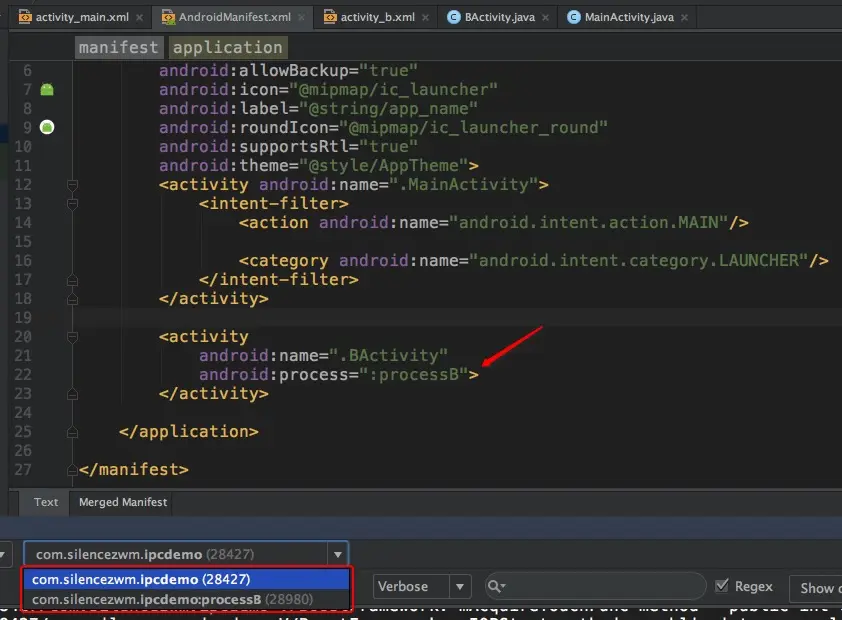
Task: Switch to the AndroidManifest.xml tab
Action: pyautogui.click(x=235, y=17)
